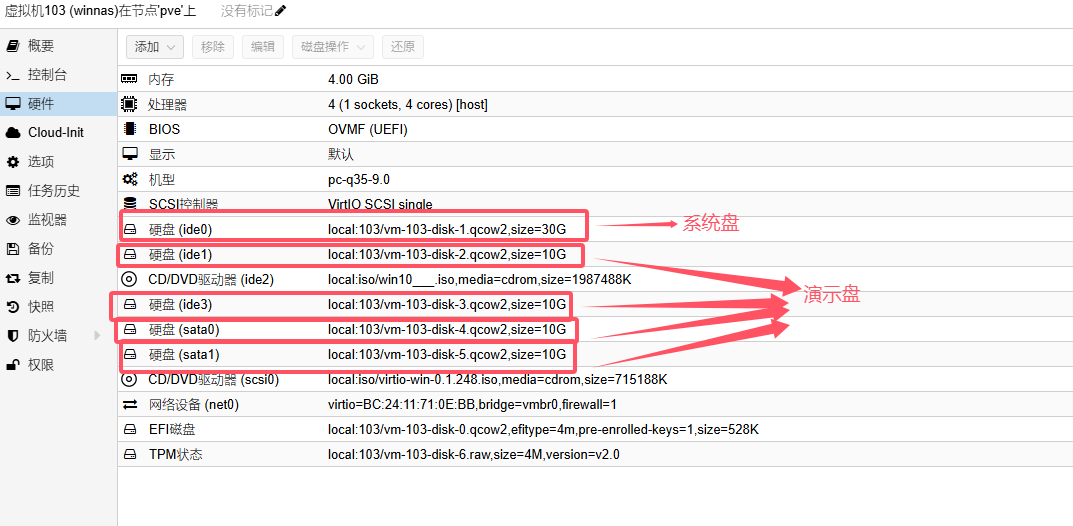The height and width of the screenshot is (526, 1073).
Task: Click the 还原 revert button
Action: point(403,47)
